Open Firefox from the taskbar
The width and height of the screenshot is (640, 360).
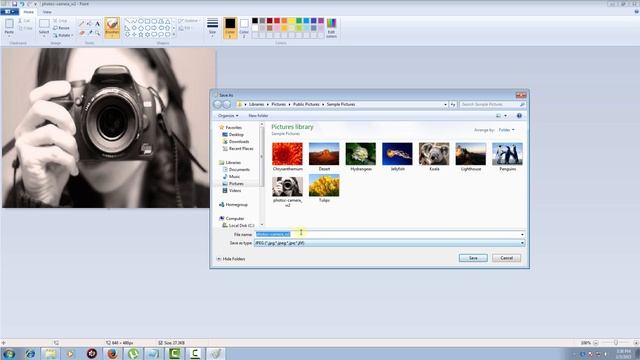point(113,354)
